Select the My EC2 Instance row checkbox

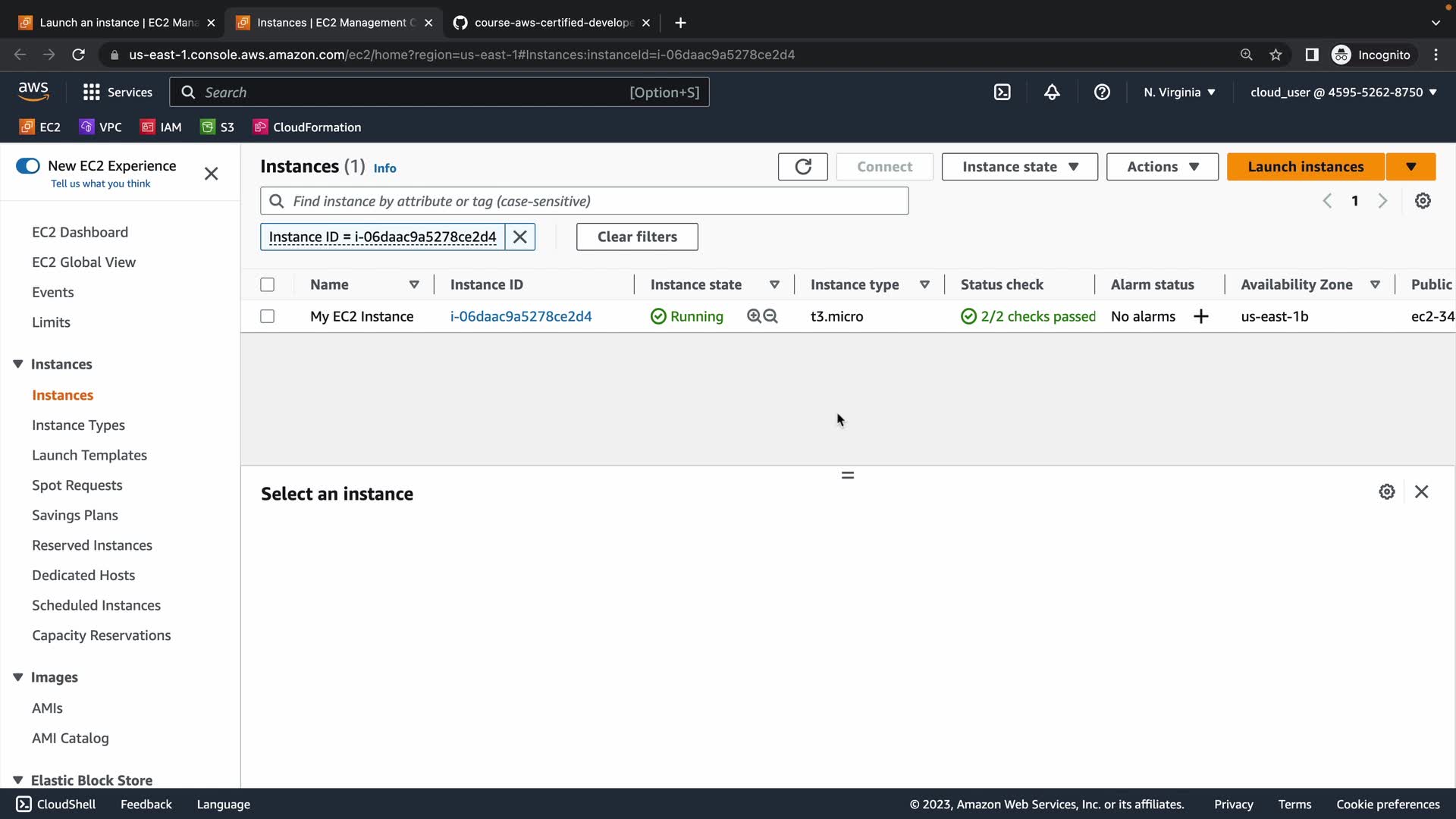(x=267, y=317)
